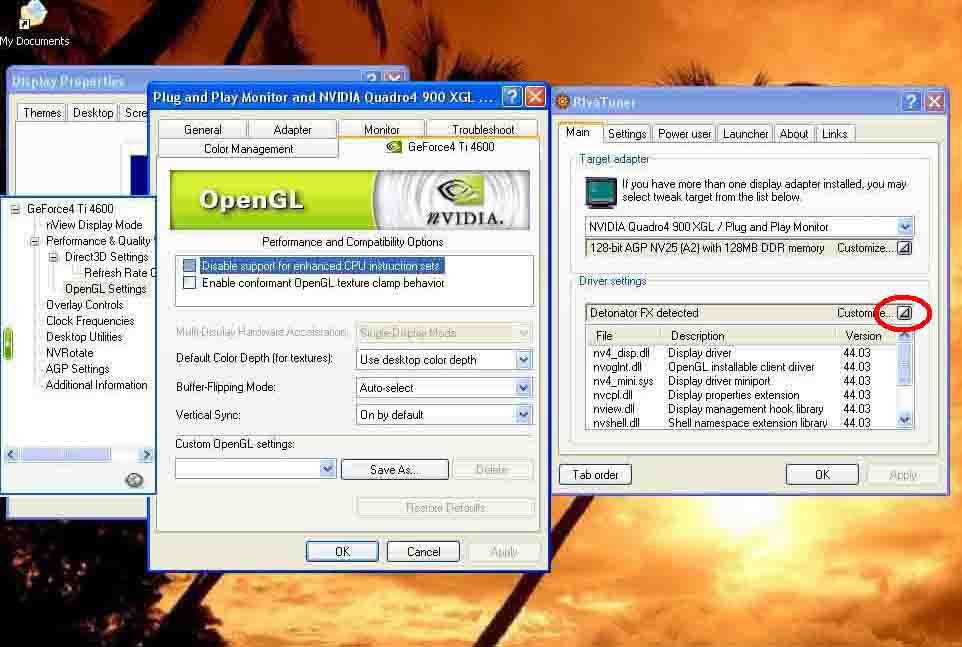Click OK button in RivaTuner
Screen dimensions: 962x647
point(822,474)
